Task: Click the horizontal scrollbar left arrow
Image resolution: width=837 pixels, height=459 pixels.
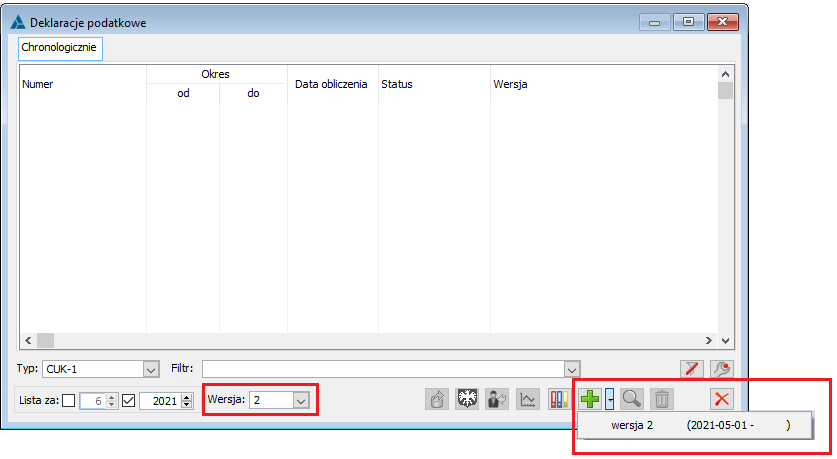Action: click(x=28, y=341)
